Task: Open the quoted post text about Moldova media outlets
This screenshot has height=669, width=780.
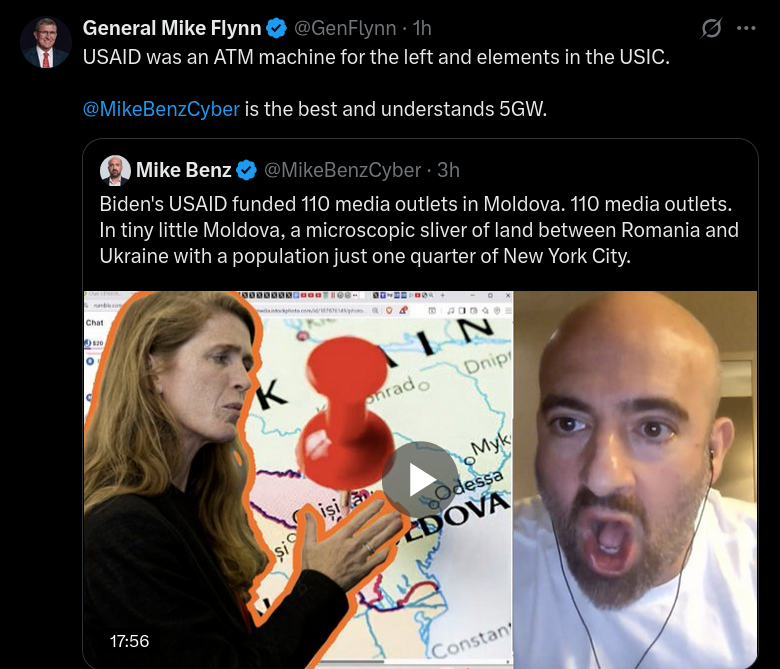Action: pyautogui.click(x=419, y=230)
